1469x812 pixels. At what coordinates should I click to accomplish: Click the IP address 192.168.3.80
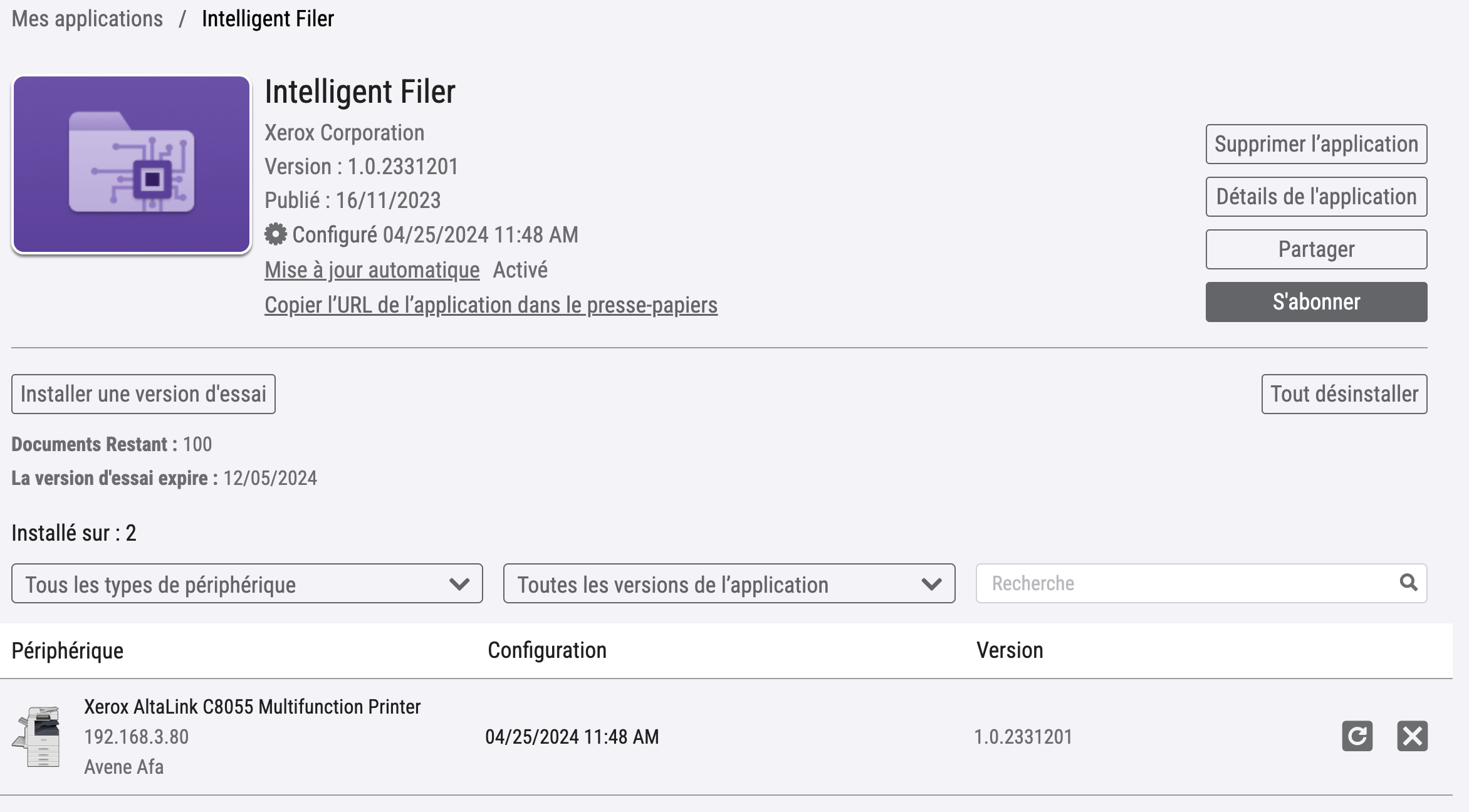[x=136, y=737]
